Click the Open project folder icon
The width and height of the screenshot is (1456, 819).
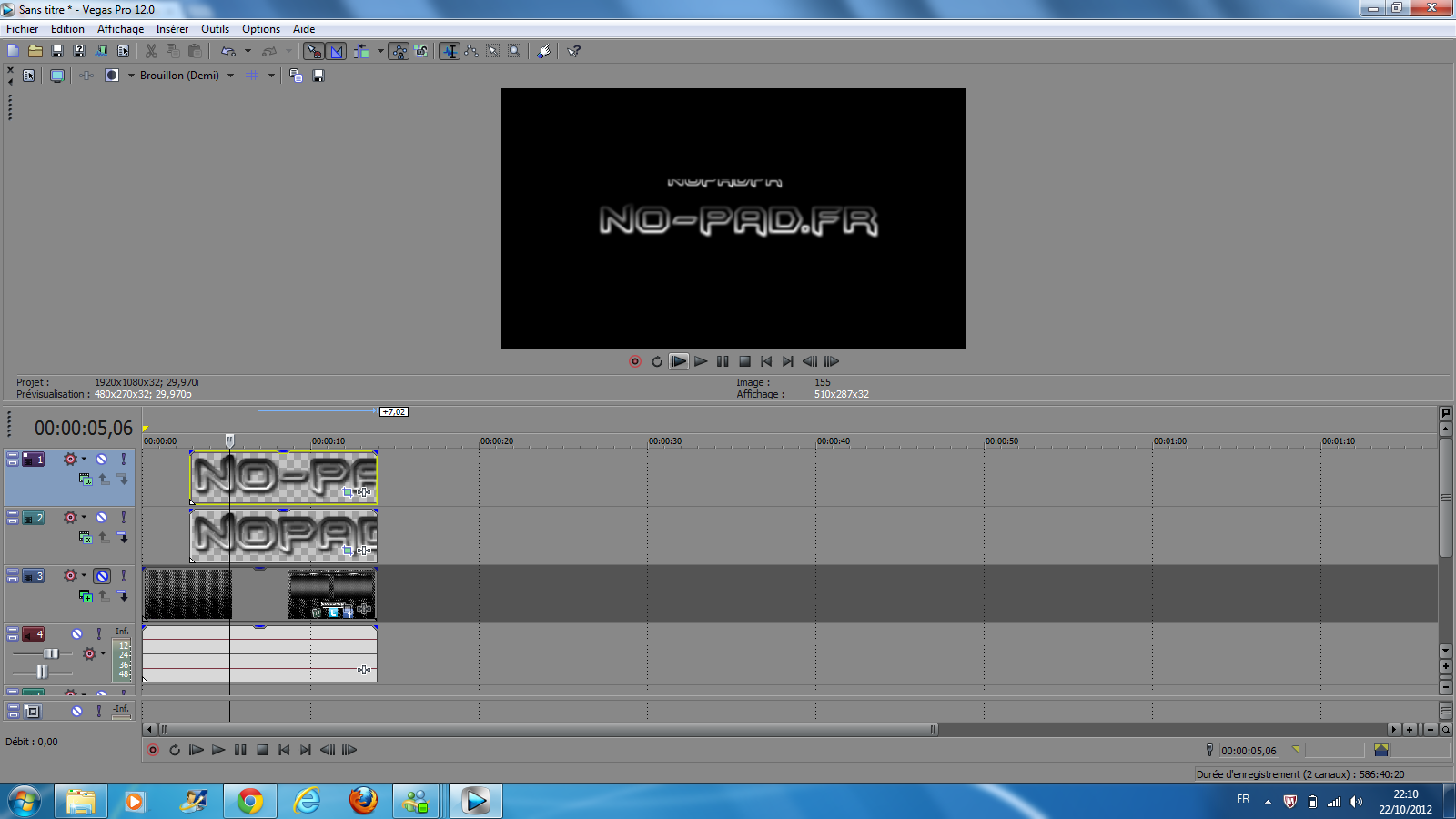(35, 52)
